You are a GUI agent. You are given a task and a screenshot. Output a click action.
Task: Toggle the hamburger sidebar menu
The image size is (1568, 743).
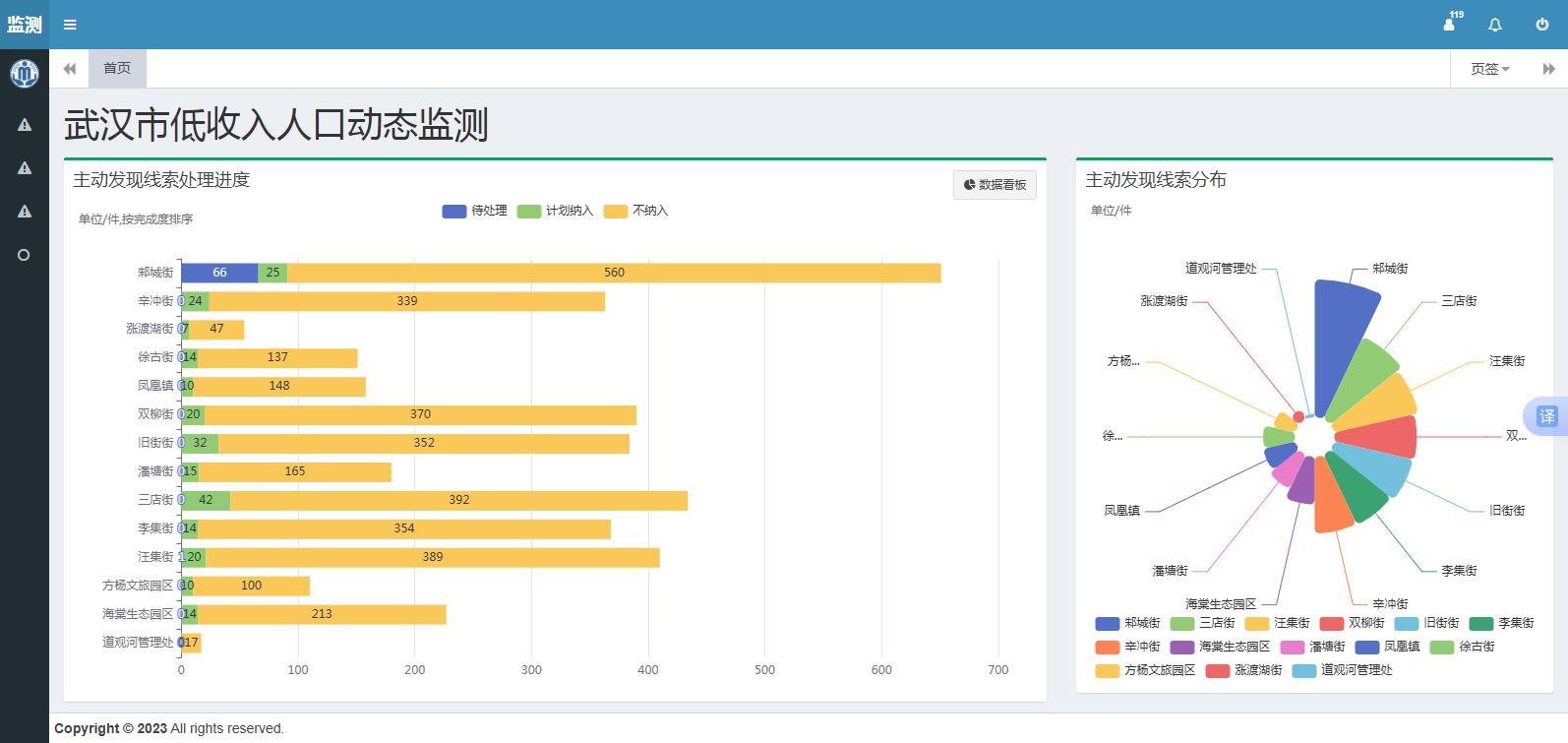[70, 25]
